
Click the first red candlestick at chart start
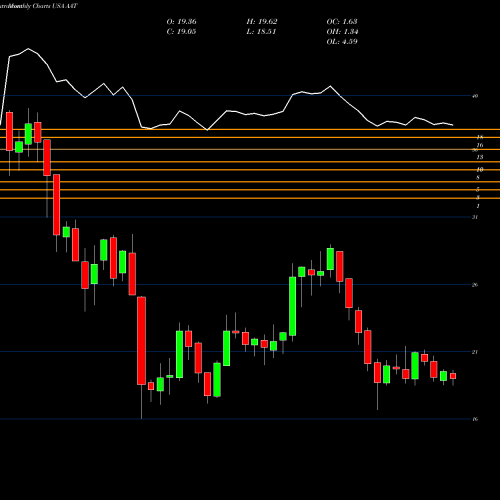9,131
